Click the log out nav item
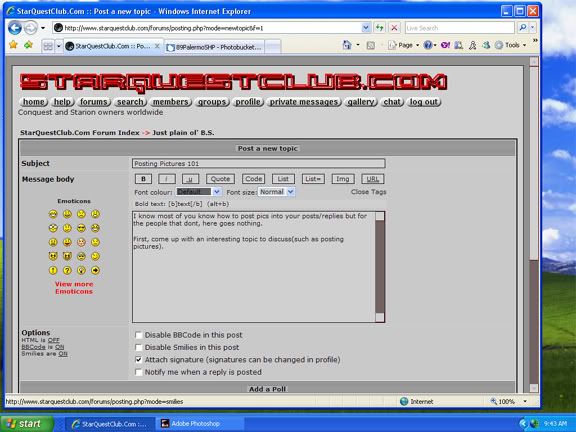Viewport: 576px width, 432px height. click(424, 102)
